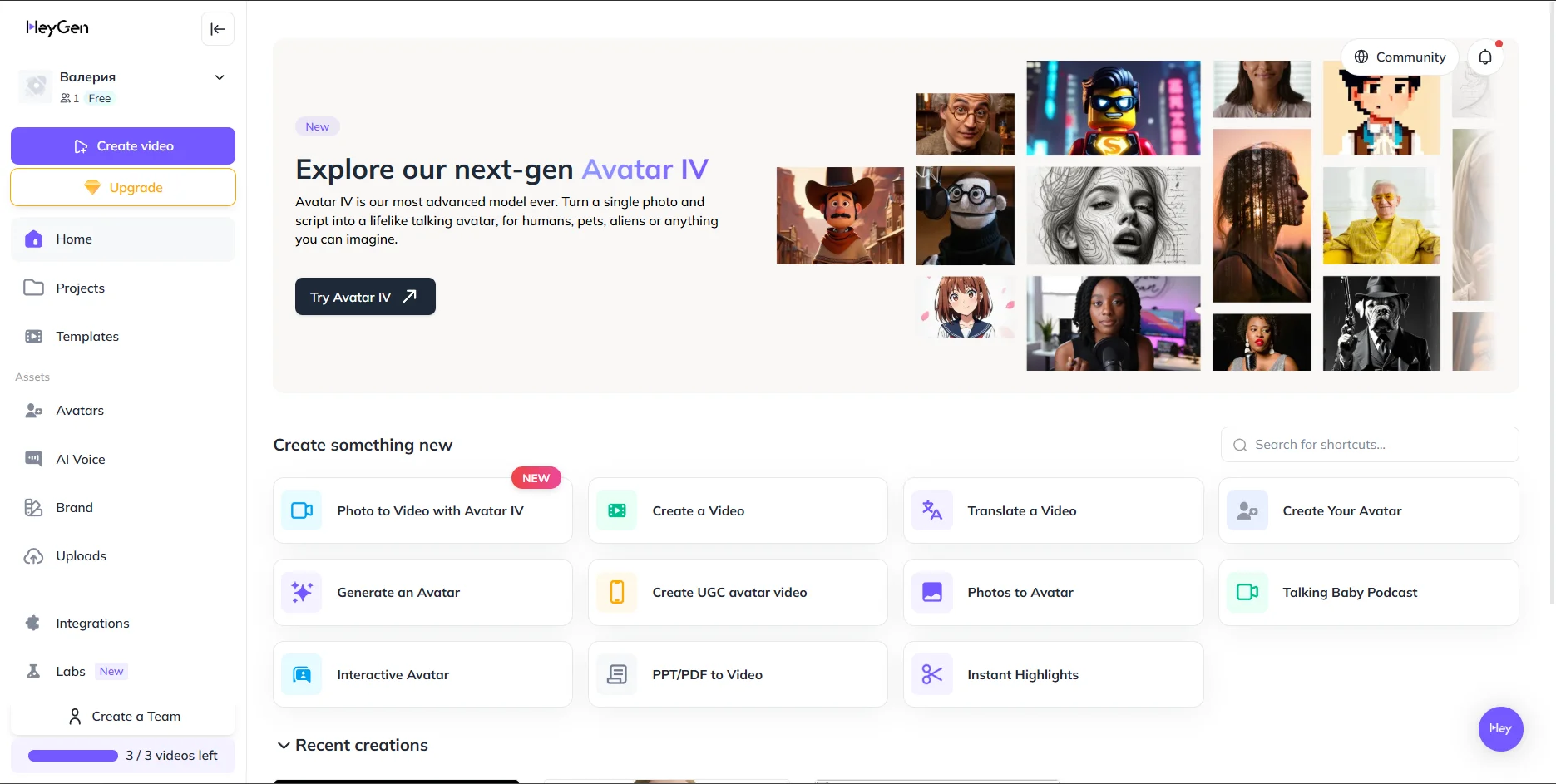Click the HeyGen logo
Screen dimensions: 1556x784
tap(57, 27)
